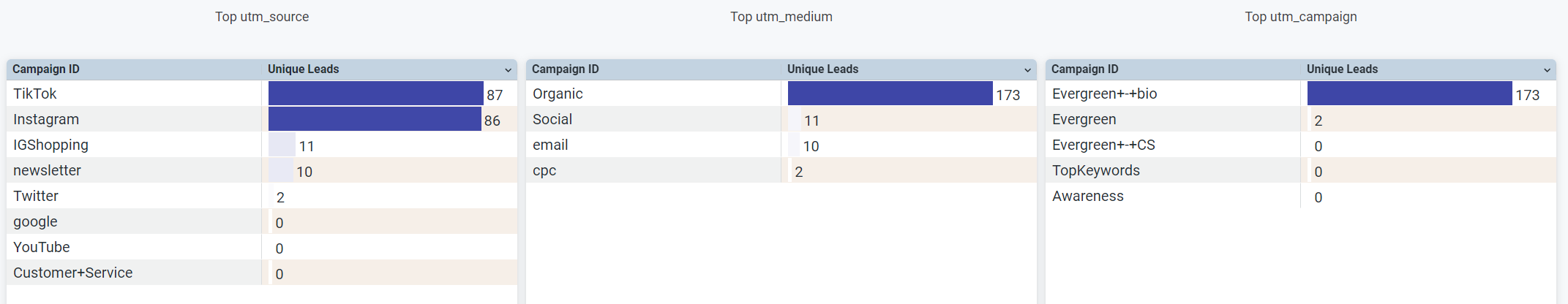Select the newsletter row

tap(262, 170)
